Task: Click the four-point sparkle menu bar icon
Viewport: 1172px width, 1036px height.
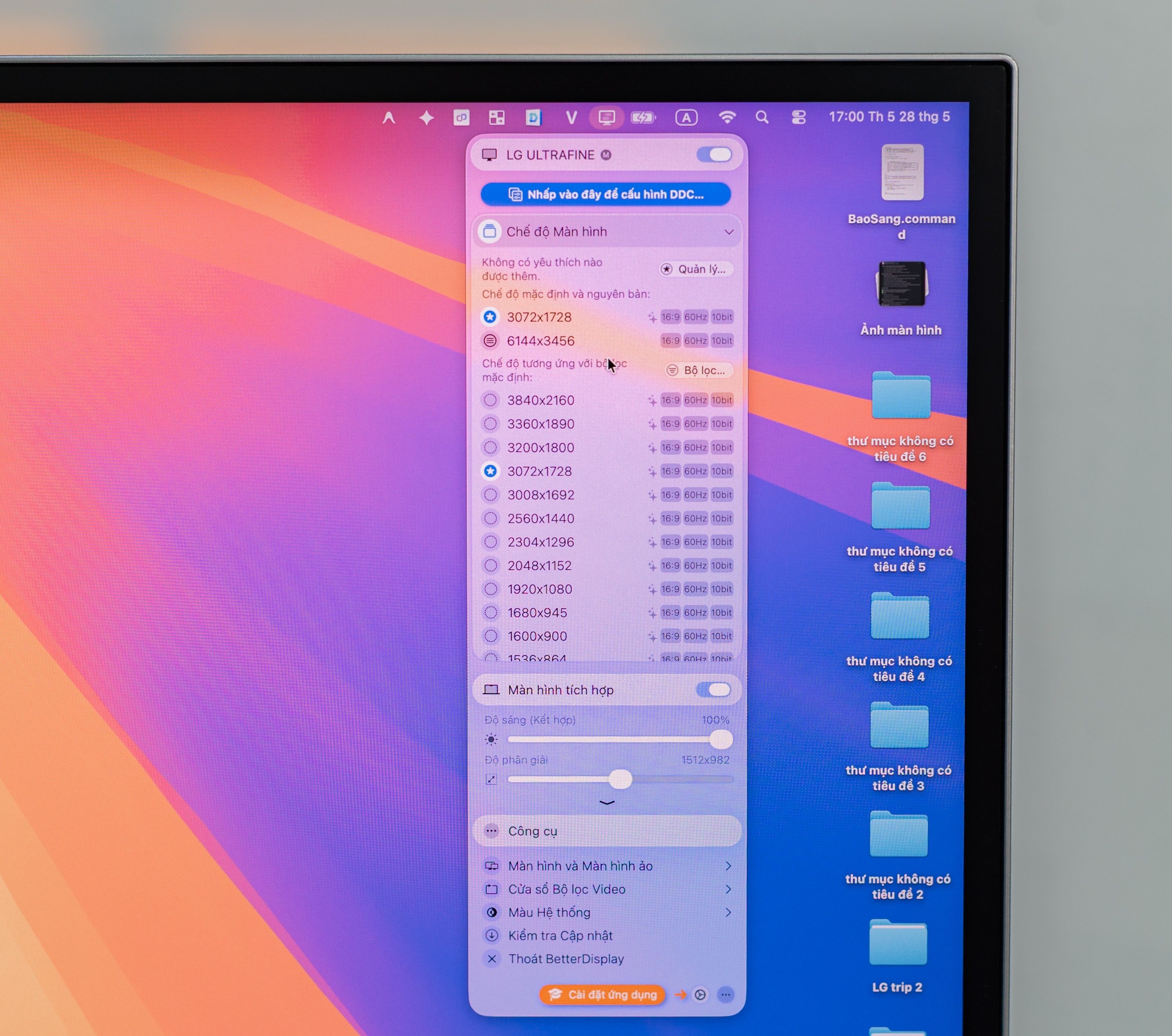Action: click(x=426, y=118)
